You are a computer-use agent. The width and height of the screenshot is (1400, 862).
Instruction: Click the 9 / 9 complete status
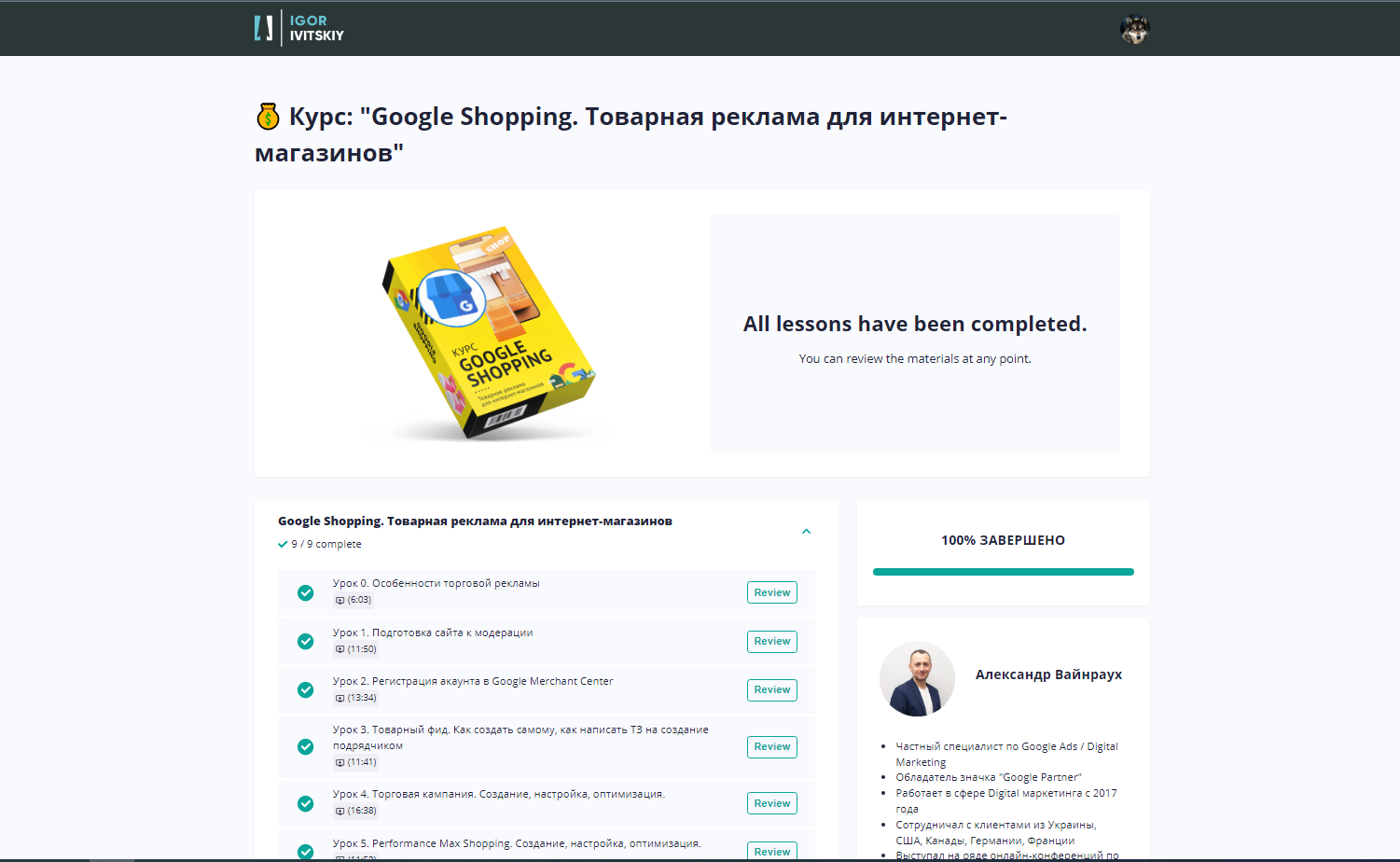[320, 544]
